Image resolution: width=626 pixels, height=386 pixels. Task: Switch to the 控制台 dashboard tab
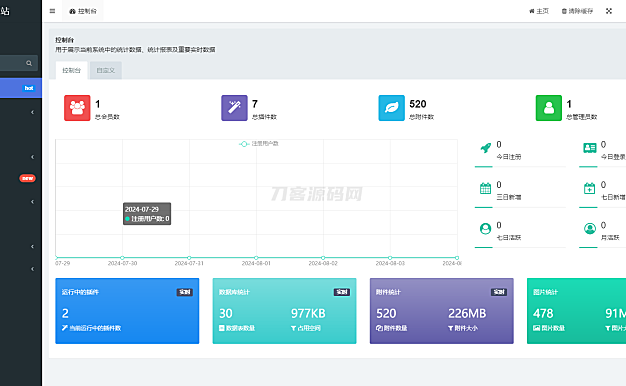click(71, 70)
